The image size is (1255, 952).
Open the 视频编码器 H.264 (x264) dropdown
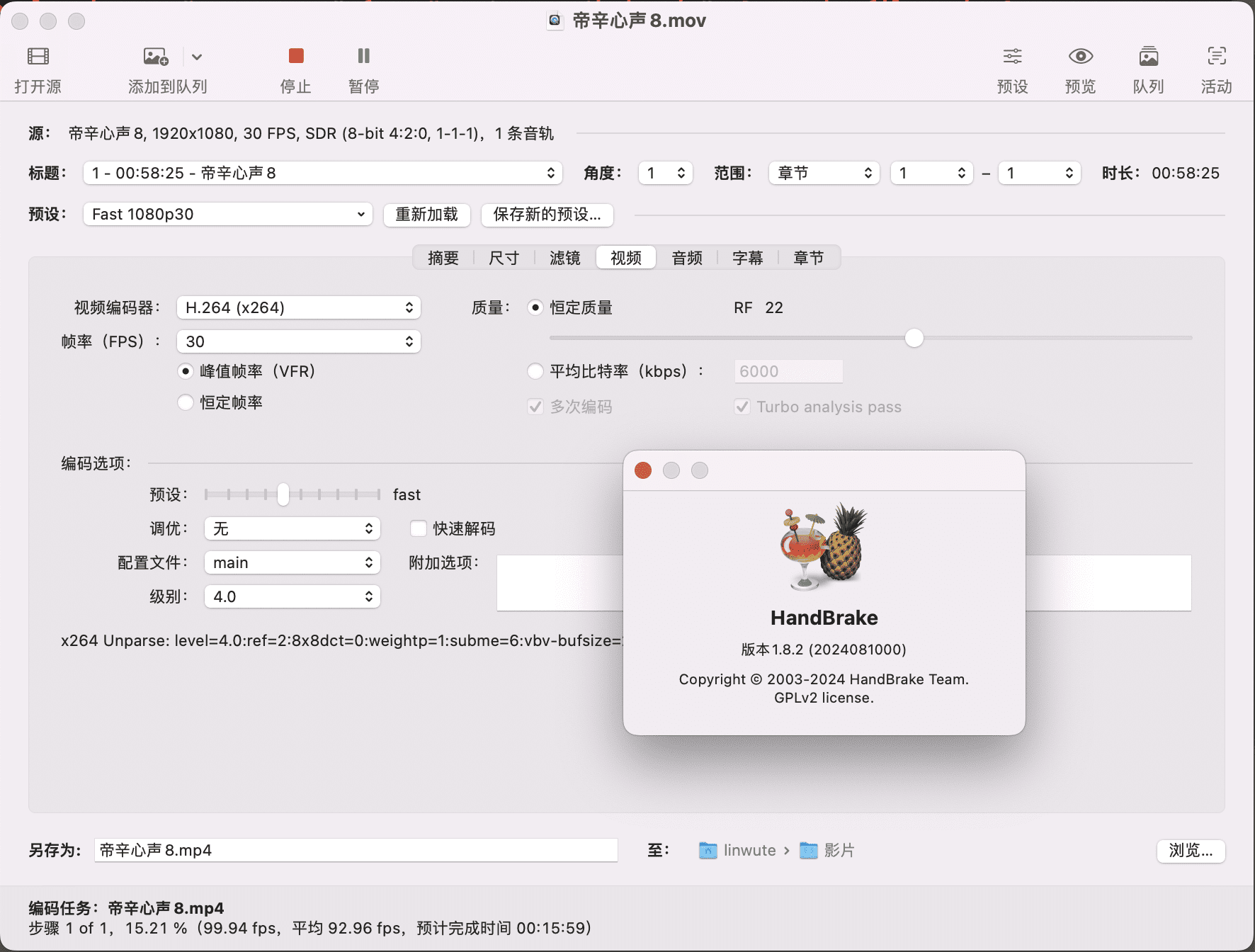click(299, 307)
